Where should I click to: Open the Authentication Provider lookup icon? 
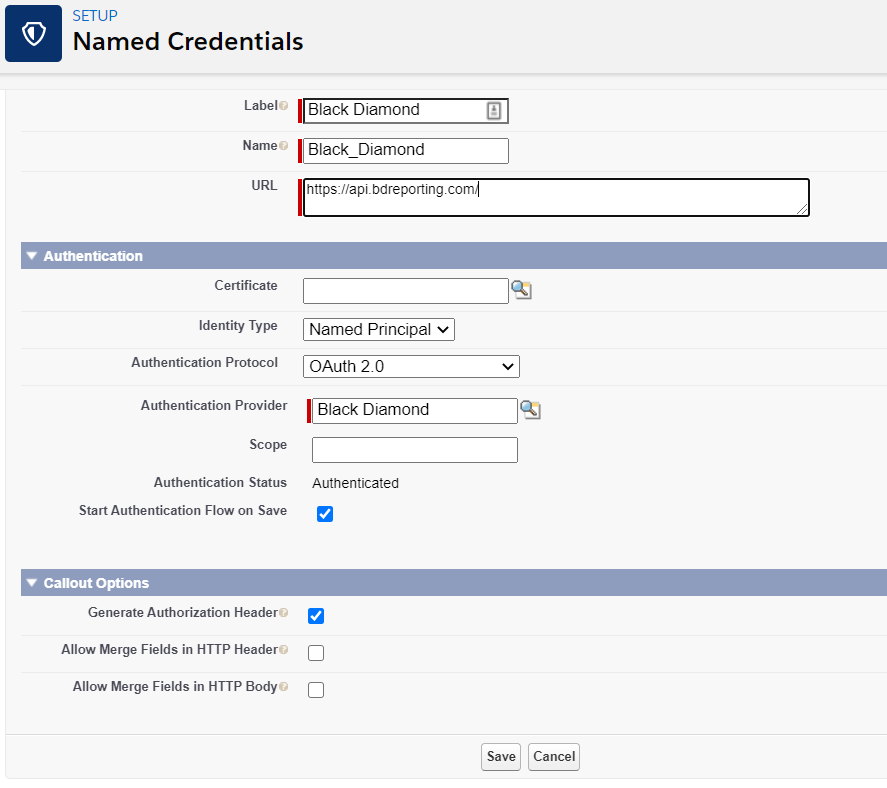click(530, 410)
